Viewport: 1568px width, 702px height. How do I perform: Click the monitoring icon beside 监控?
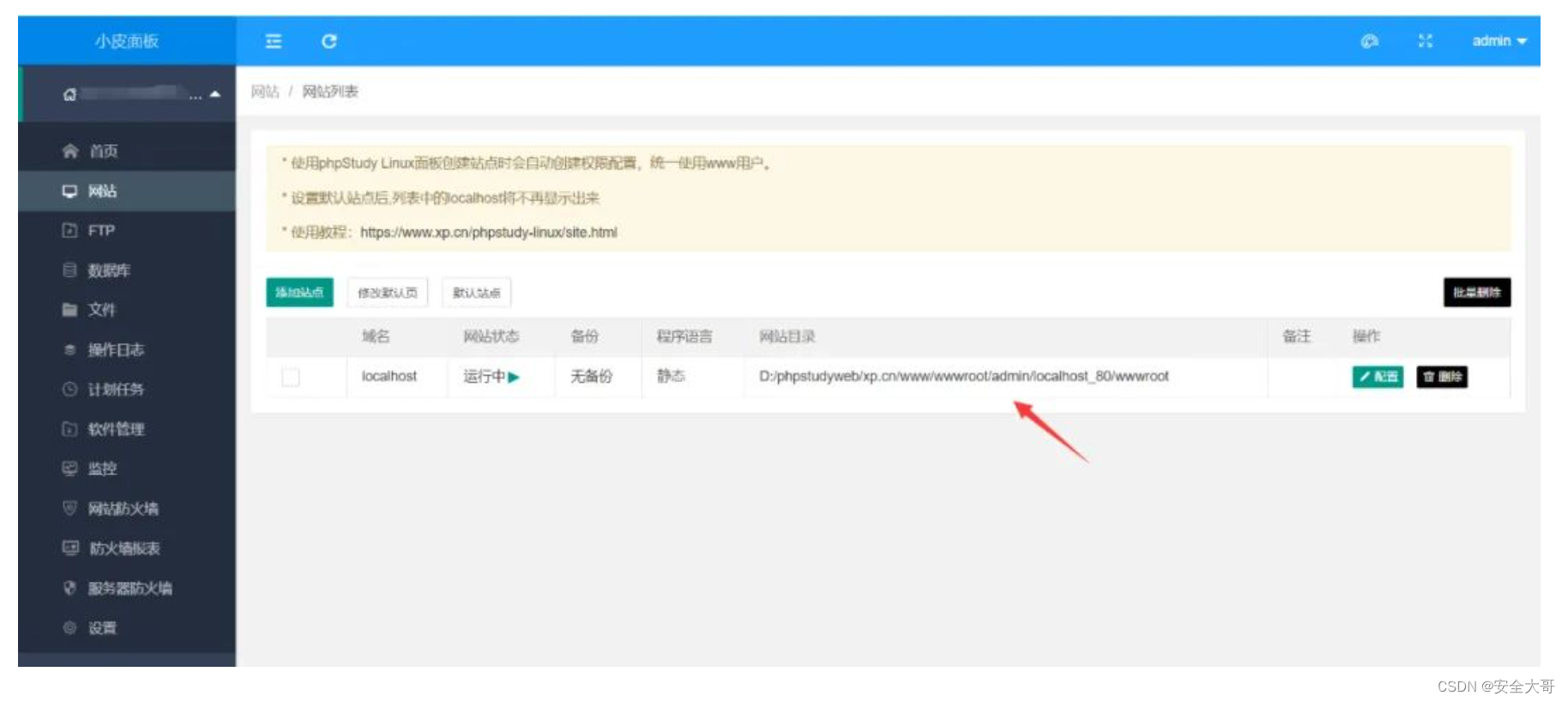tap(69, 469)
